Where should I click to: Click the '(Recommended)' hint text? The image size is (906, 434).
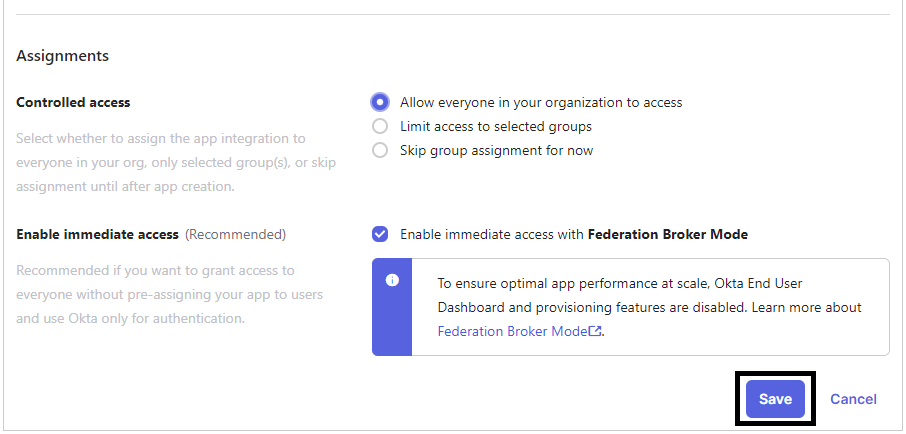(236, 234)
